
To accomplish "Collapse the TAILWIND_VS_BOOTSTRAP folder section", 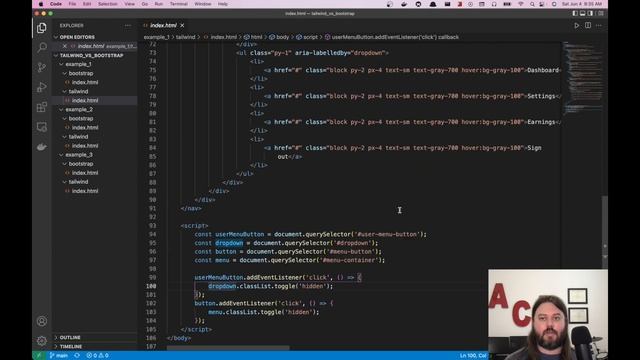I will (x=95, y=55).
